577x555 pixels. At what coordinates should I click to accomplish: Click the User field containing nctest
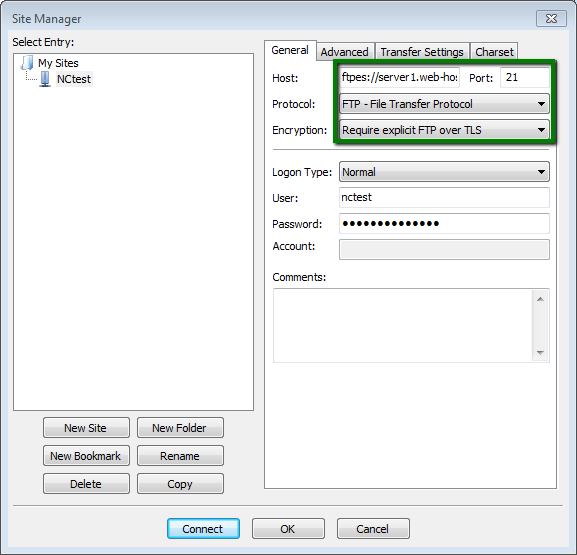click(x=444, y=198)
